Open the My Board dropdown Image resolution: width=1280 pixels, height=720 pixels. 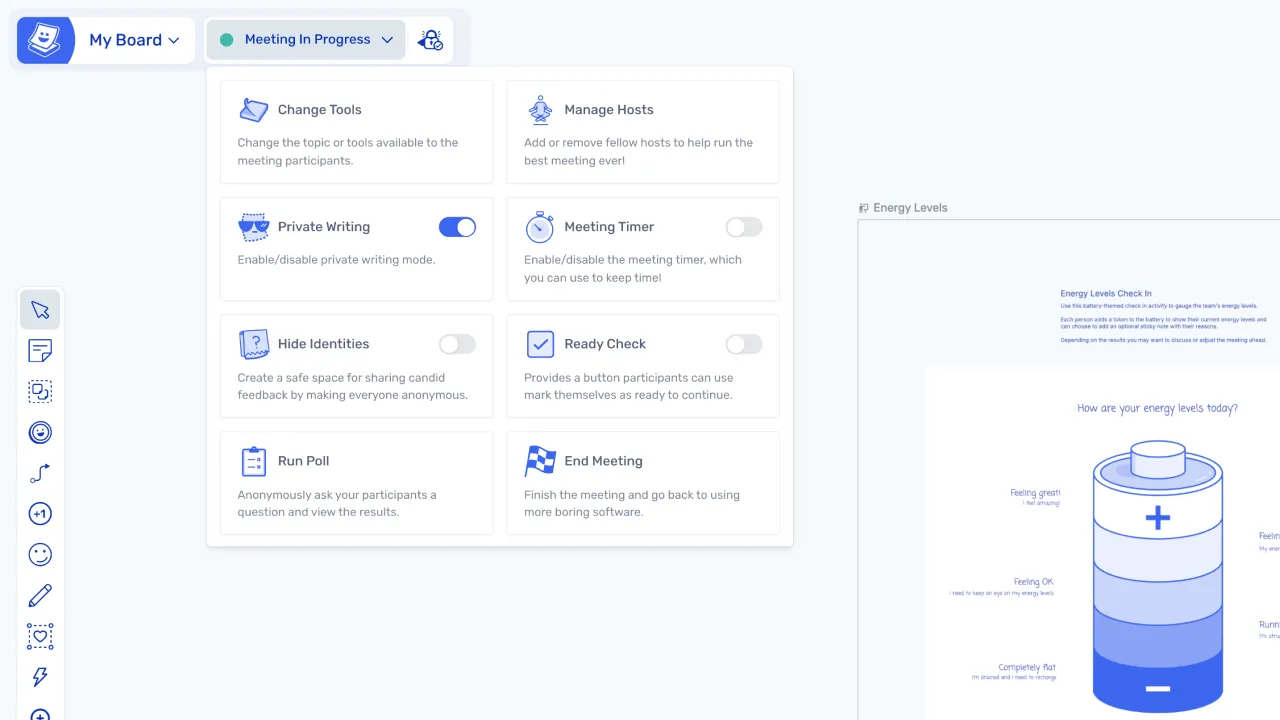135,40
